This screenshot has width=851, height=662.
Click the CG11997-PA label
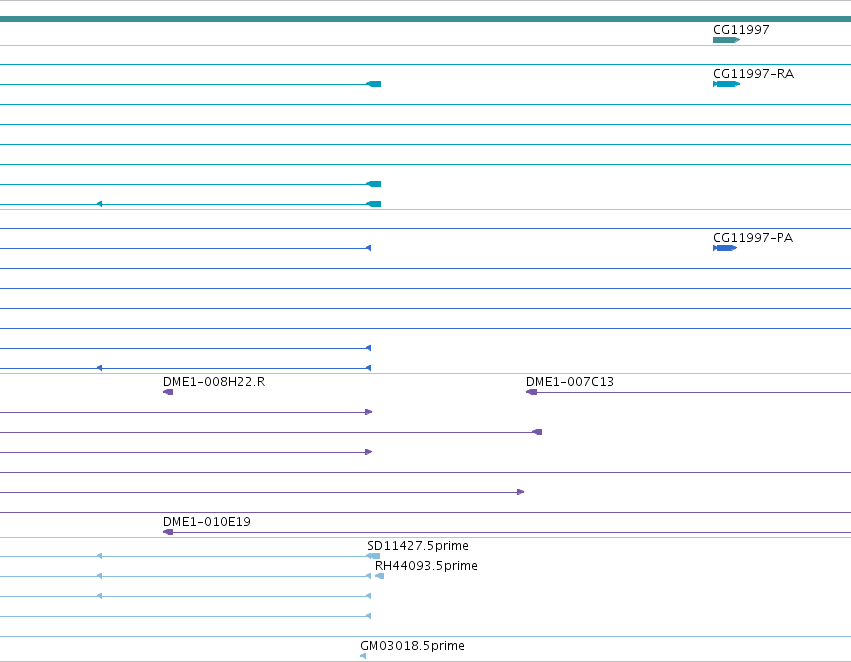[753, 238]
